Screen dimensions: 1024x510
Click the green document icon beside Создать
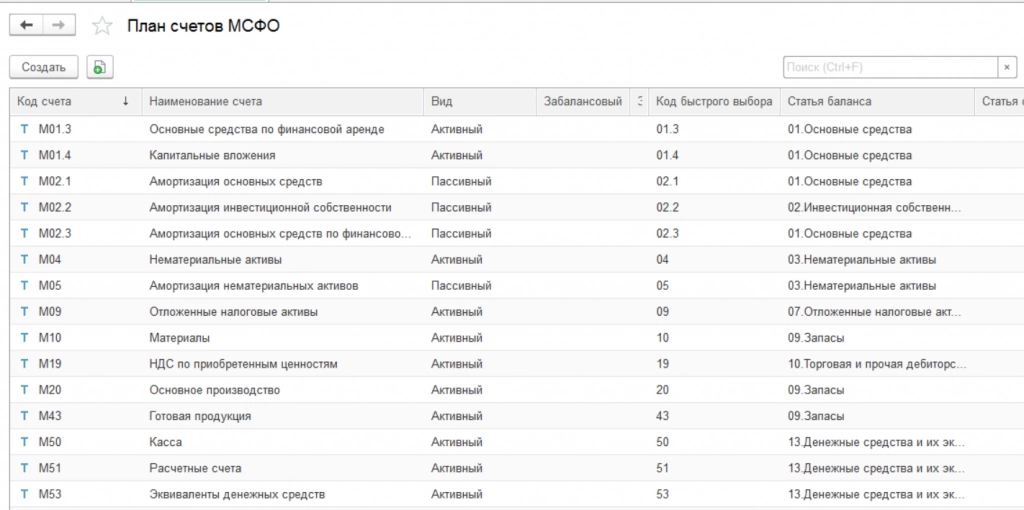(x=100, y=67)
